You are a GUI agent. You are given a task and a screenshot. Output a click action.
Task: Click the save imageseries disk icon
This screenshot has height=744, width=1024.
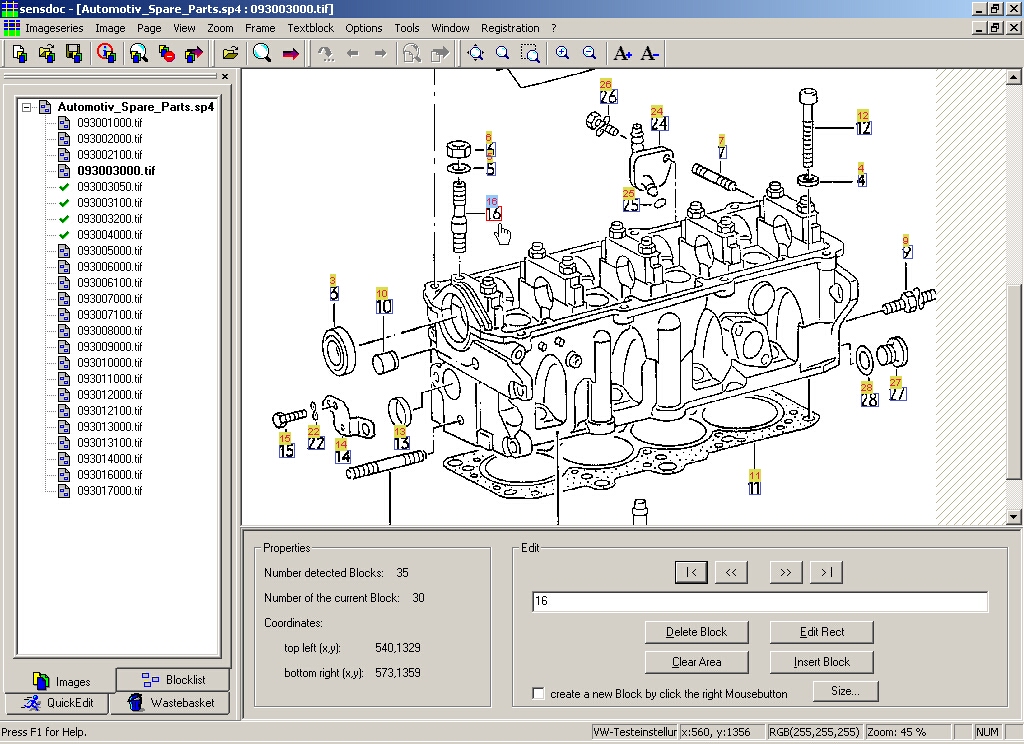(73, 53)
